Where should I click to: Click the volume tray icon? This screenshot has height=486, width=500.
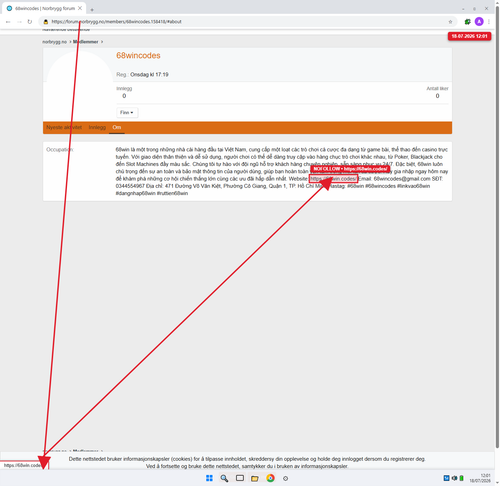pos(454,478)
